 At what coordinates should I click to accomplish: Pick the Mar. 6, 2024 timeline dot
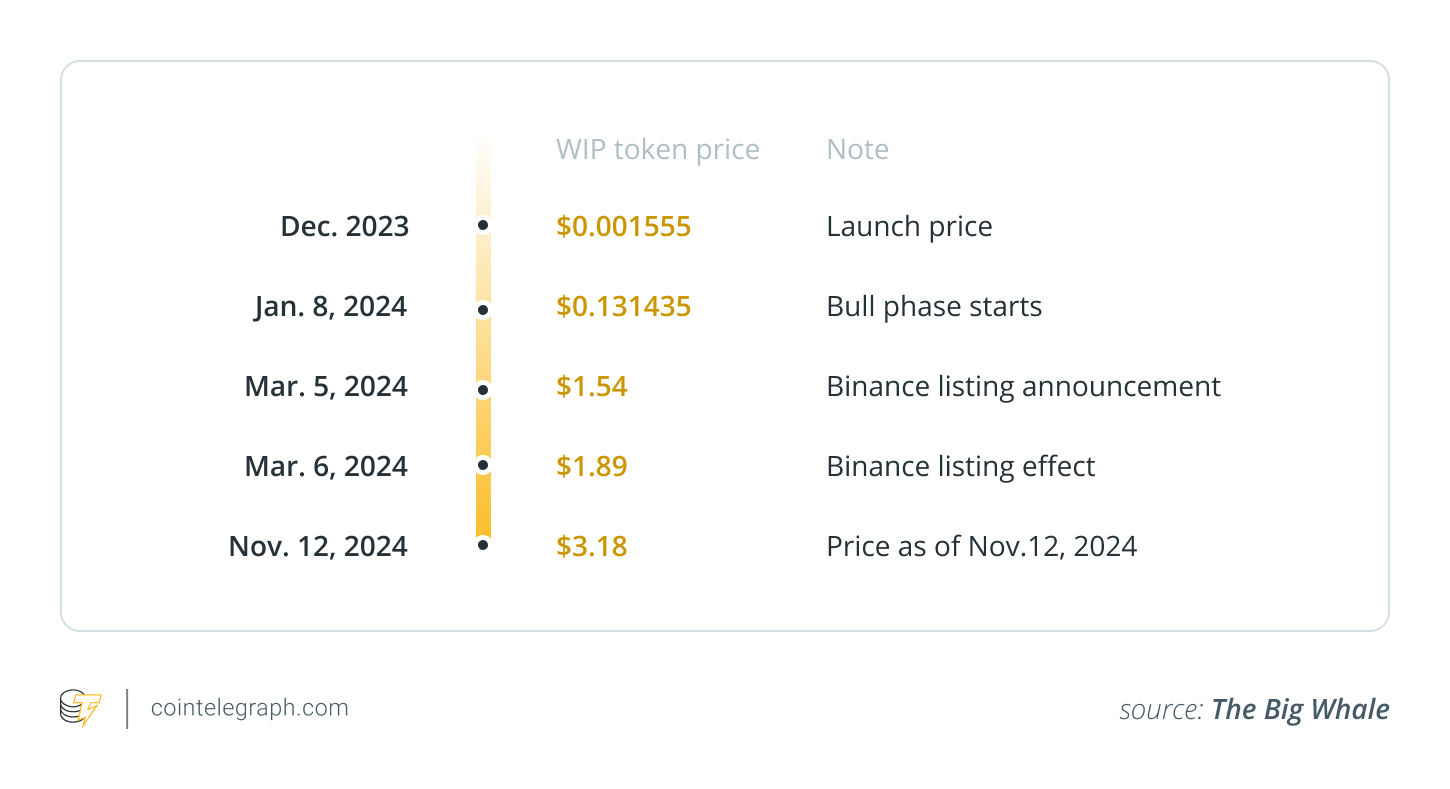tap(483, 465)
